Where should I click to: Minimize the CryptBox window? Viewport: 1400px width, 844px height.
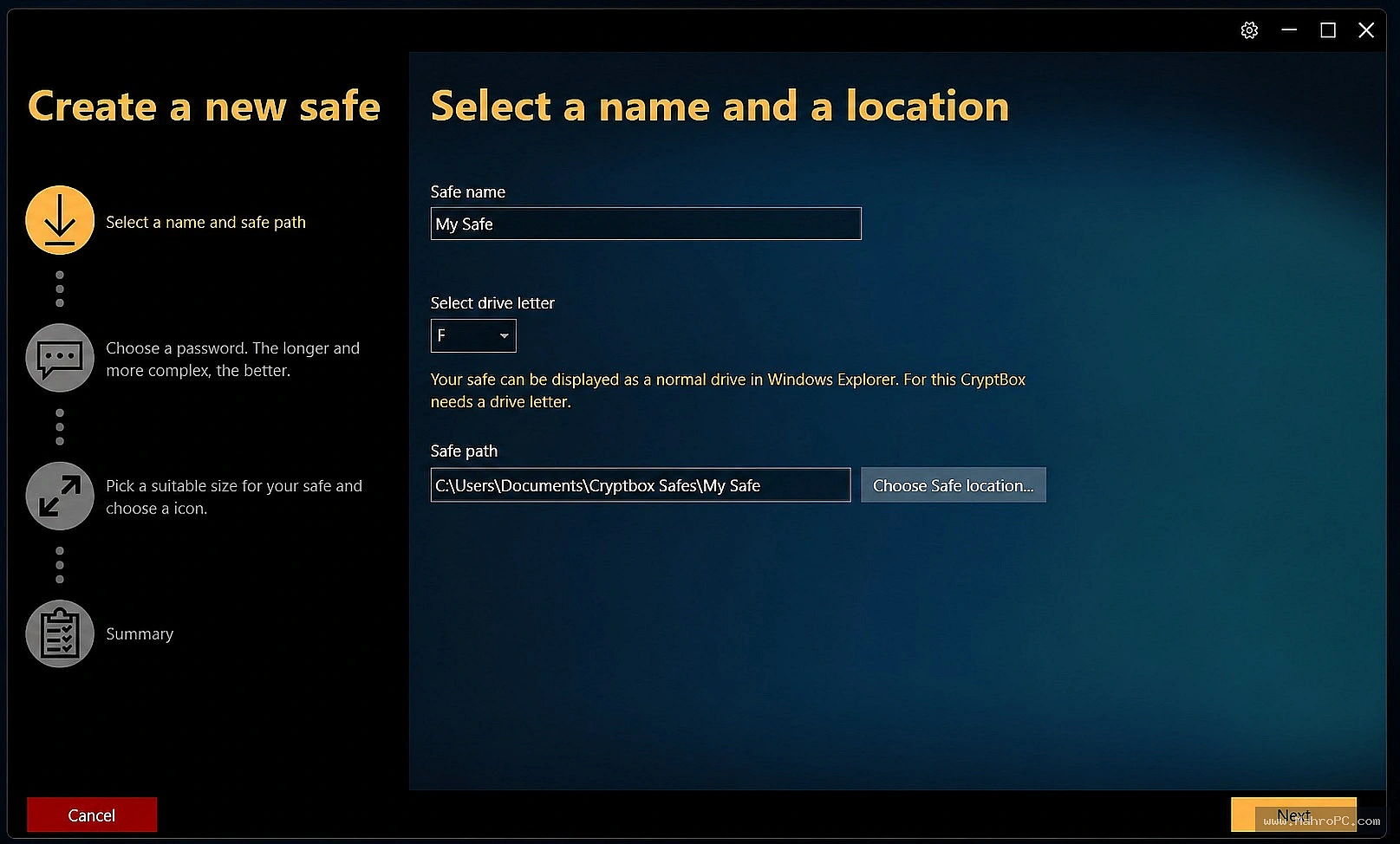[1289, 30]
